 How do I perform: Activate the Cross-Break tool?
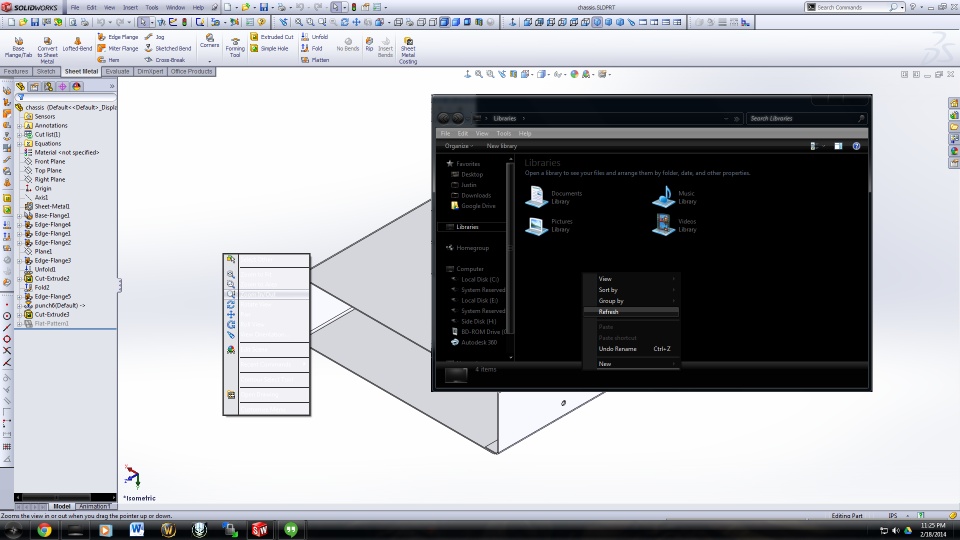[165, 60]
